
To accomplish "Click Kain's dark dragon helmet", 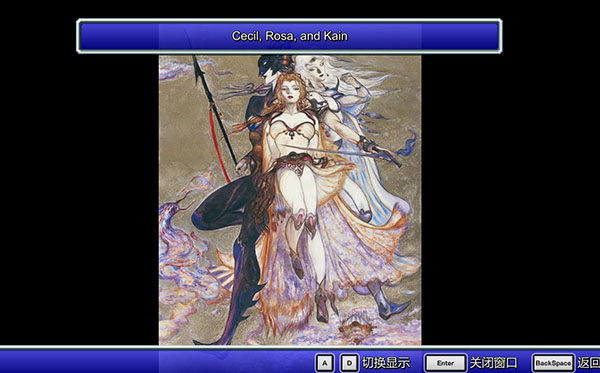I will (x=271, y=67).
